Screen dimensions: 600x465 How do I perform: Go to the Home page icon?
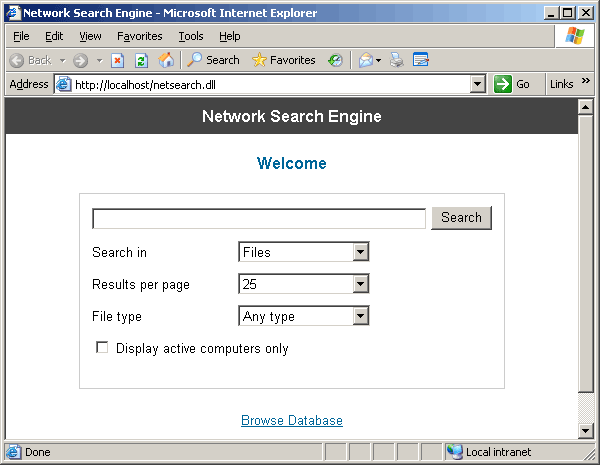166,60
